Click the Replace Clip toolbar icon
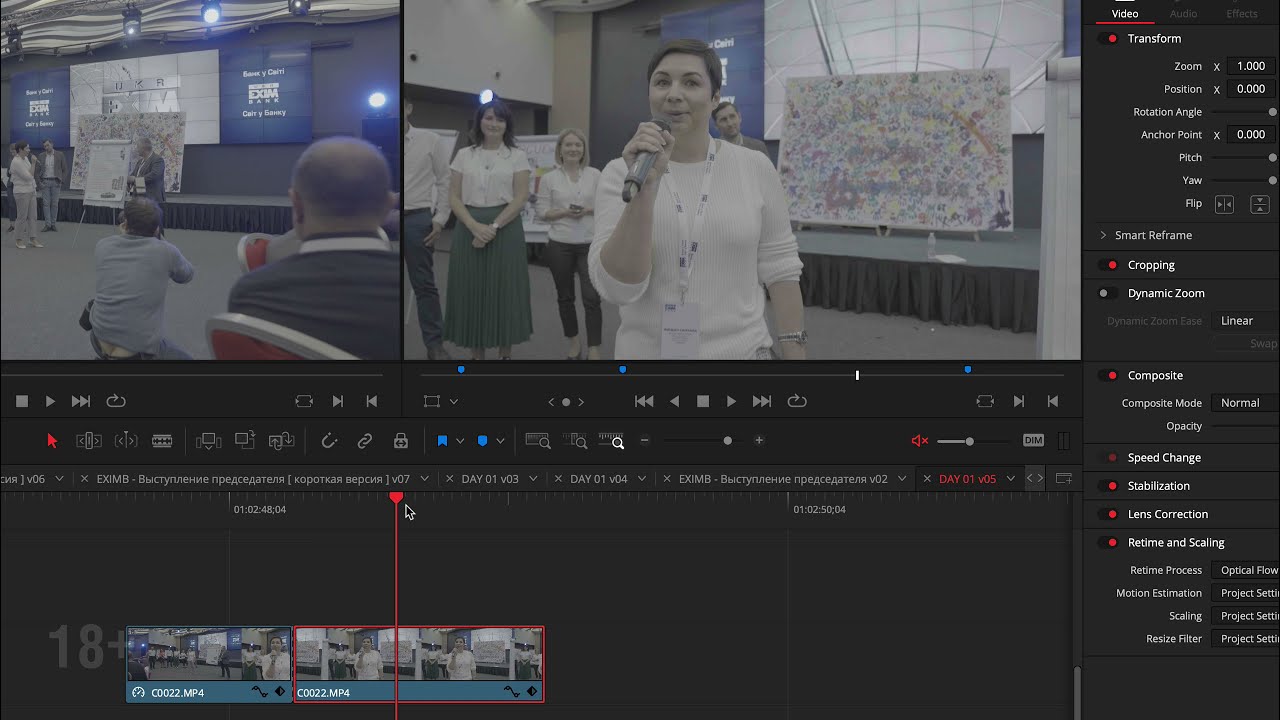 pos(282,441)
